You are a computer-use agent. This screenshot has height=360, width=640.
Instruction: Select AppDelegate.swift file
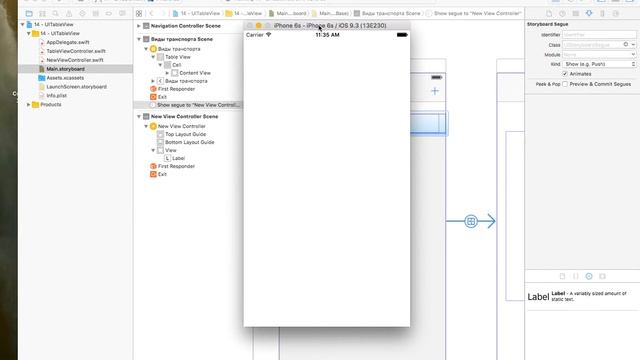click(x=67, y=42)
